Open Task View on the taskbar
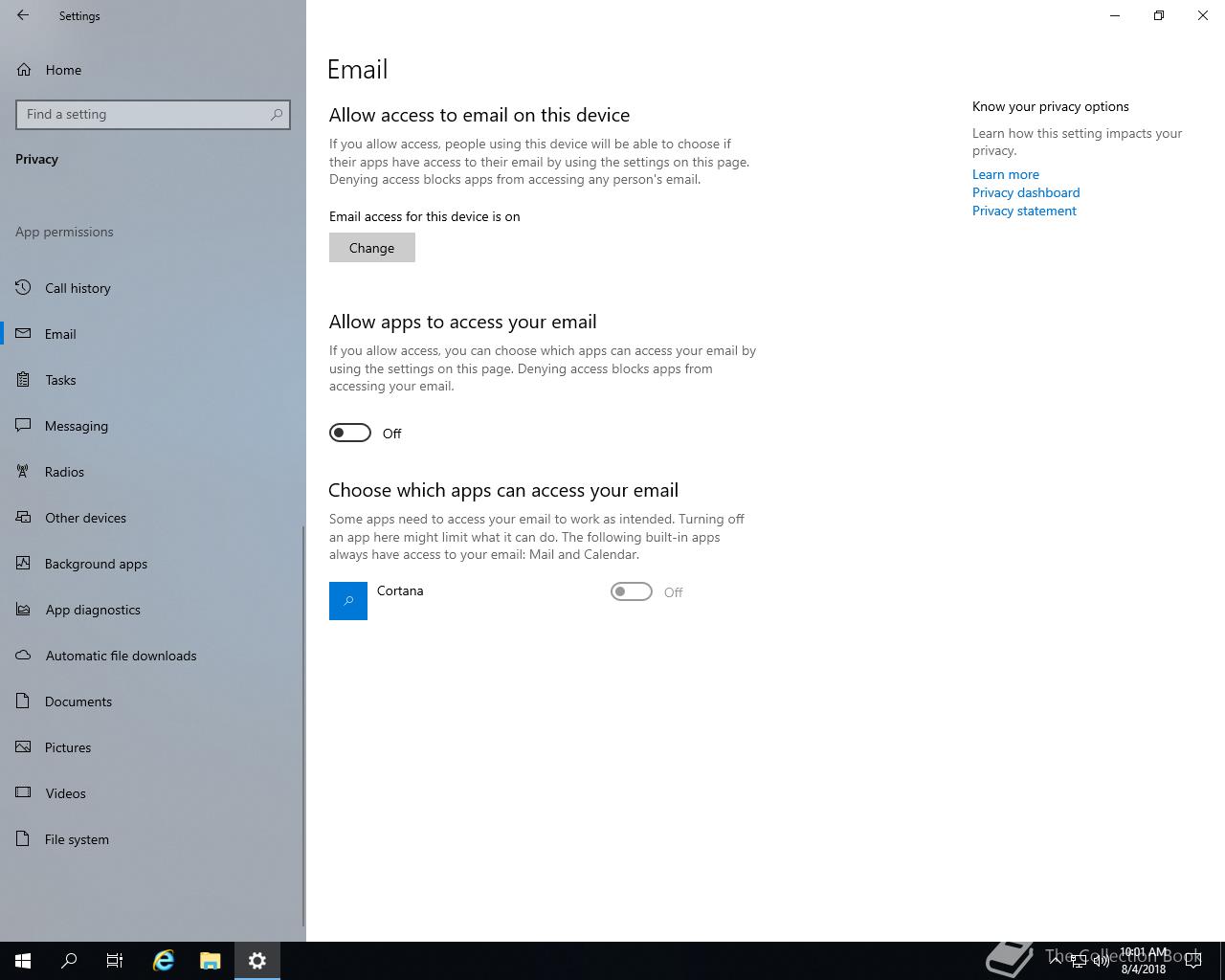 click(115, 961)
